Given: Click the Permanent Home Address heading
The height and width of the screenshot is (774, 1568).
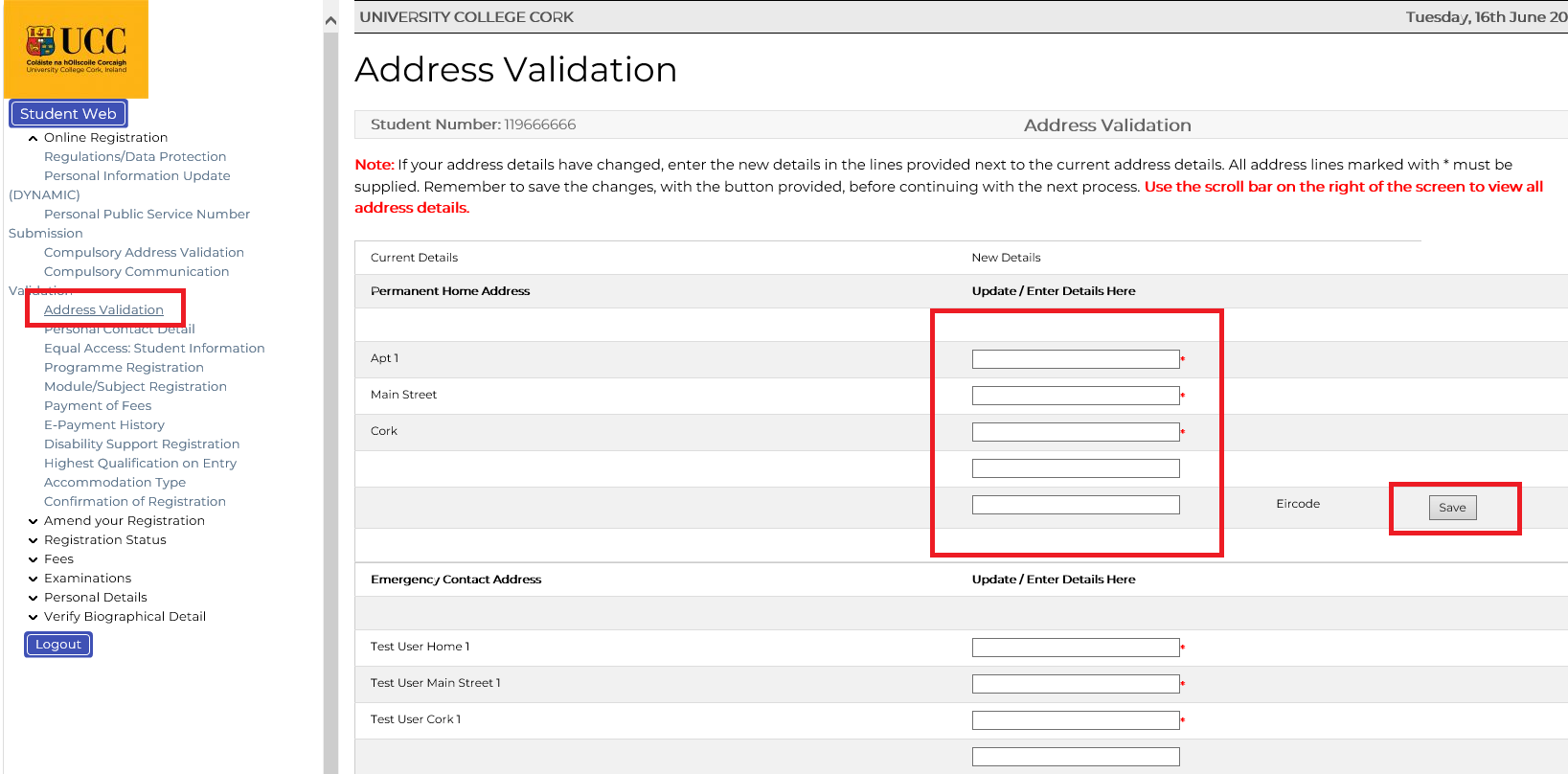Looking at the screenshot, I should click(450, 291).
